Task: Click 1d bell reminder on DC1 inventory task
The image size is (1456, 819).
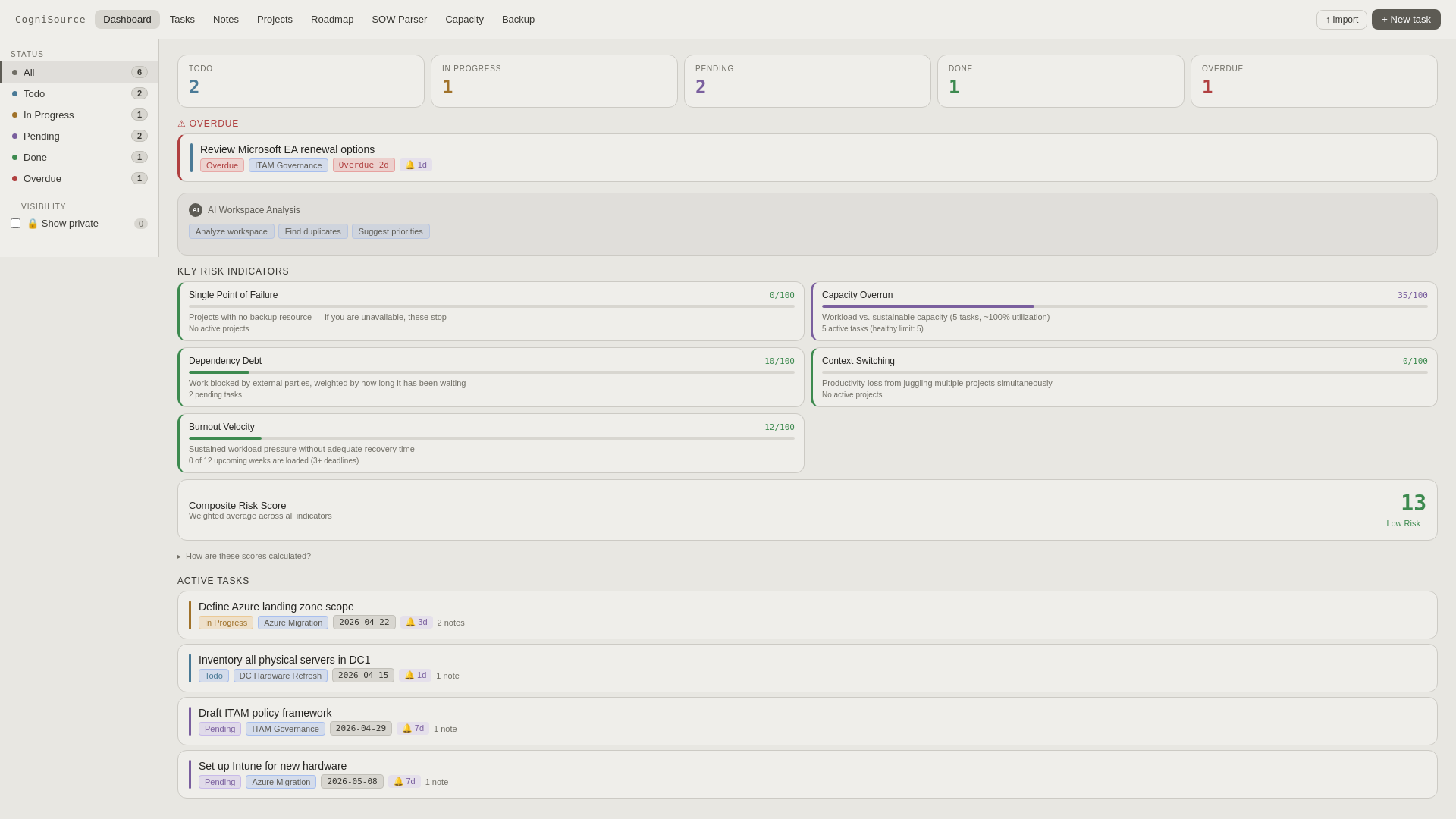Action: coord(415,676)
